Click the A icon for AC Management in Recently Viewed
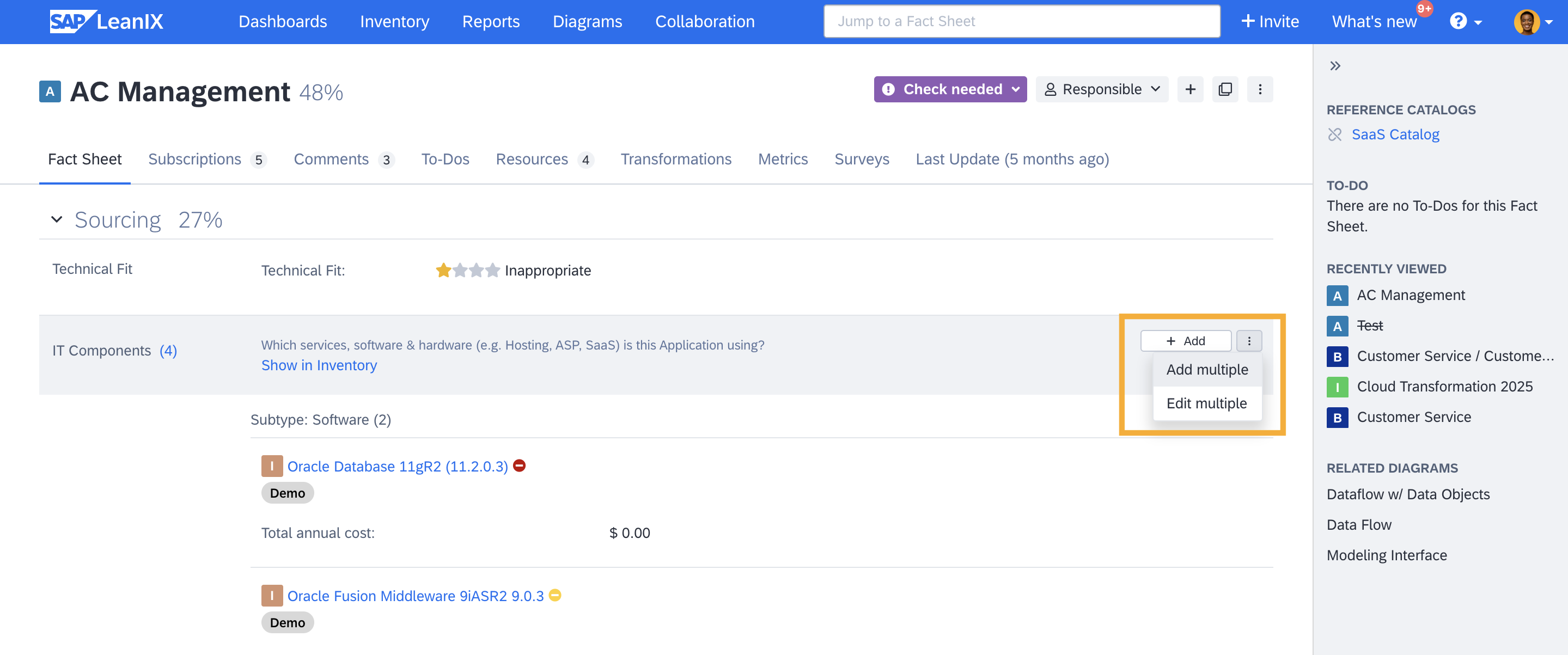 point(1337,296)
